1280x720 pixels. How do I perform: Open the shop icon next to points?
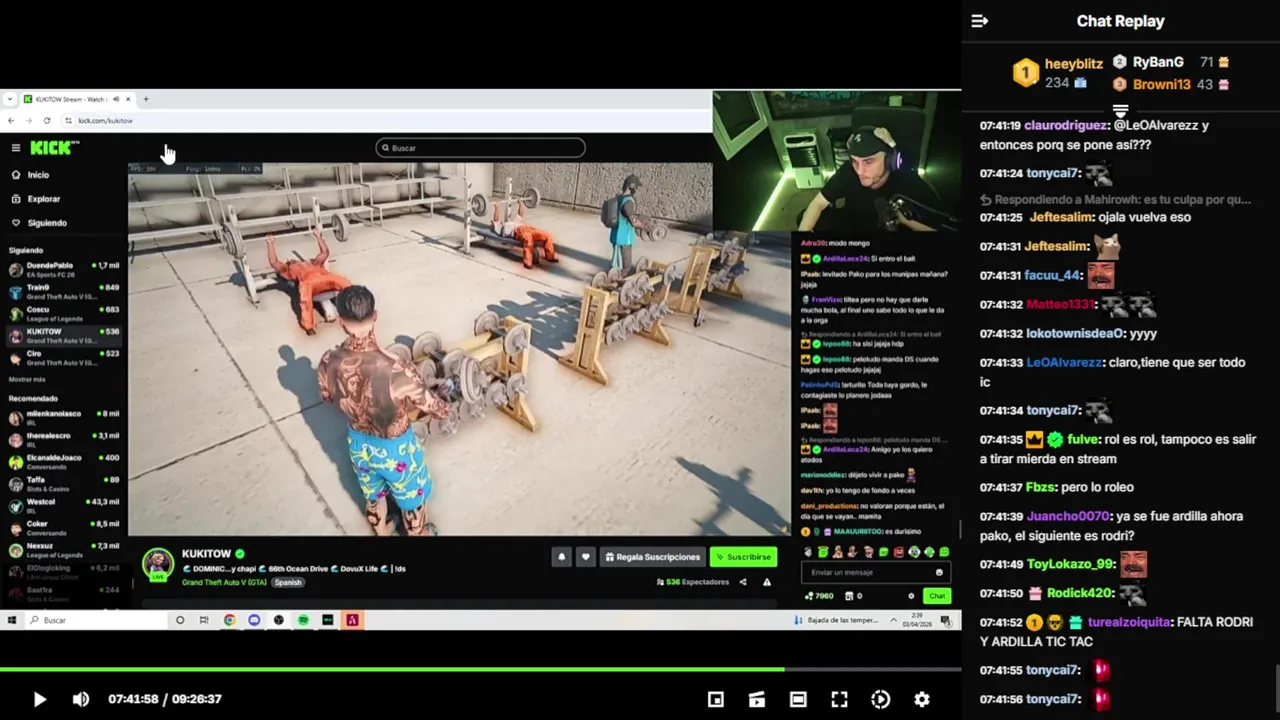click(849, 596)
